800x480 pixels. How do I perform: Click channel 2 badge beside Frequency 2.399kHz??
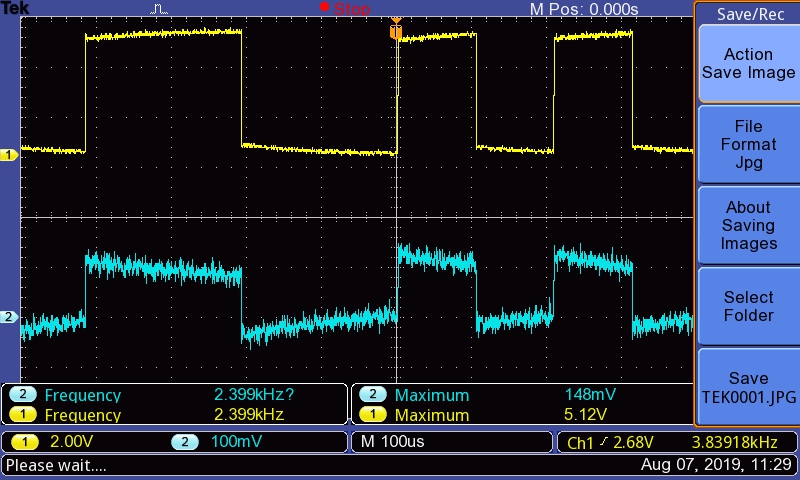[x=23, y=395]
